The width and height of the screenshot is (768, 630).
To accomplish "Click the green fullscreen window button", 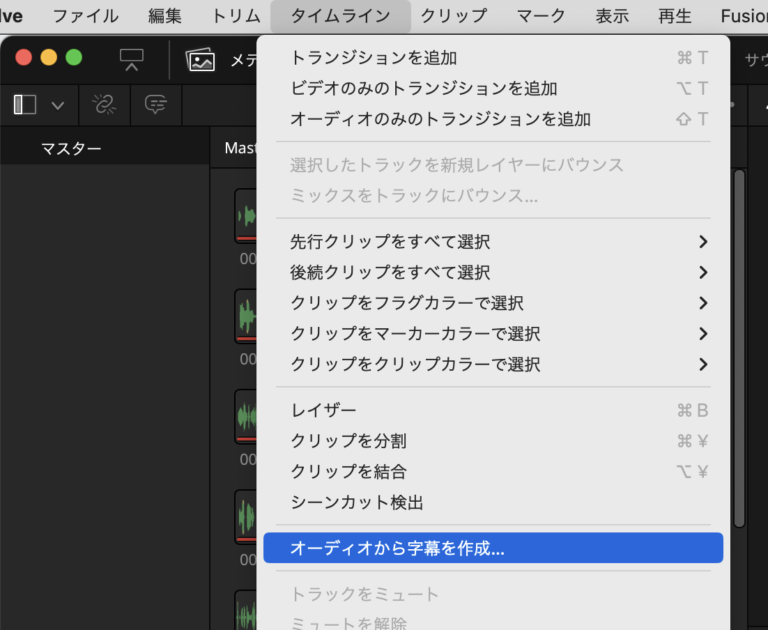I will (74, 58).
